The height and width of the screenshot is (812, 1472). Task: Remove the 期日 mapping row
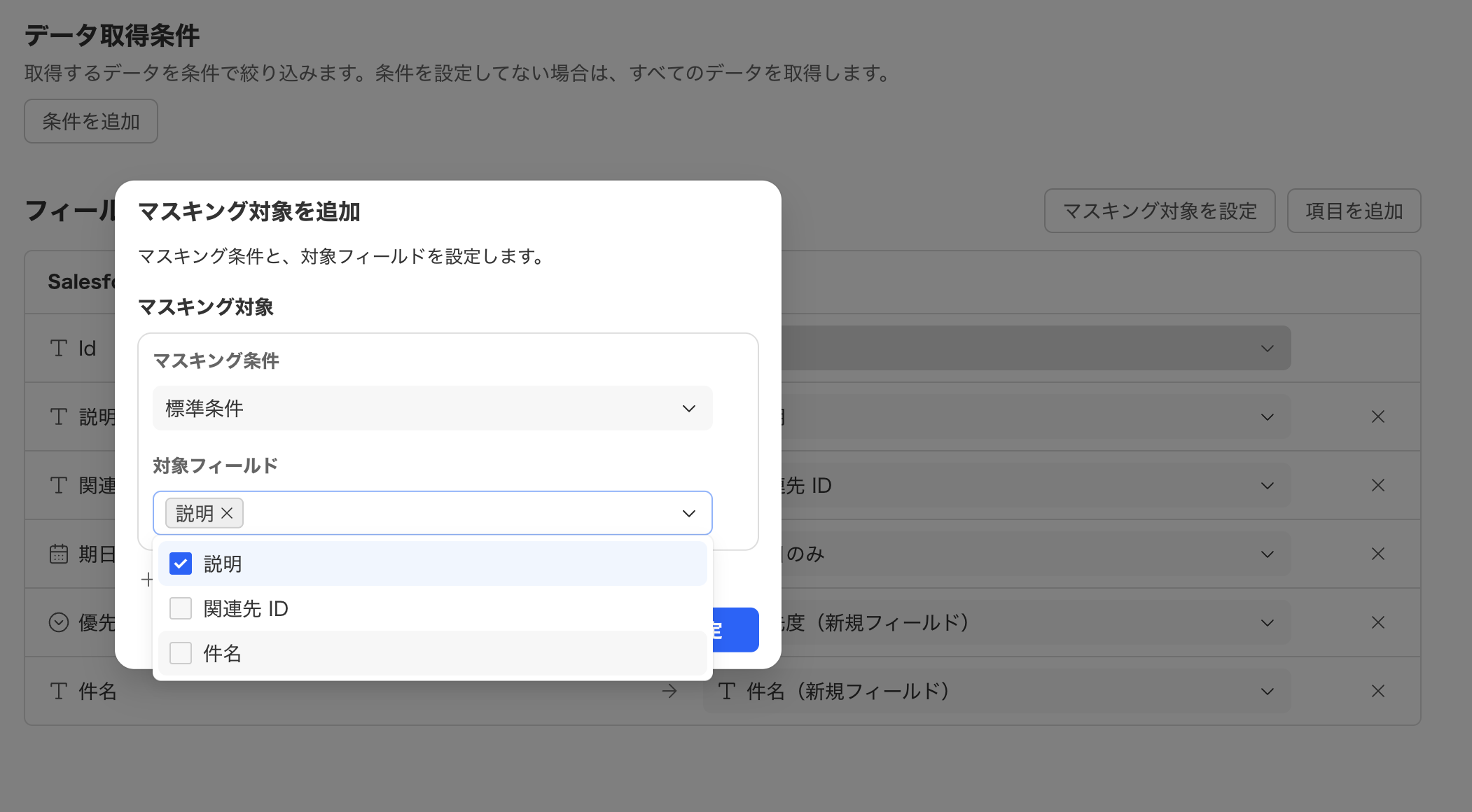tap(1377, 554)
